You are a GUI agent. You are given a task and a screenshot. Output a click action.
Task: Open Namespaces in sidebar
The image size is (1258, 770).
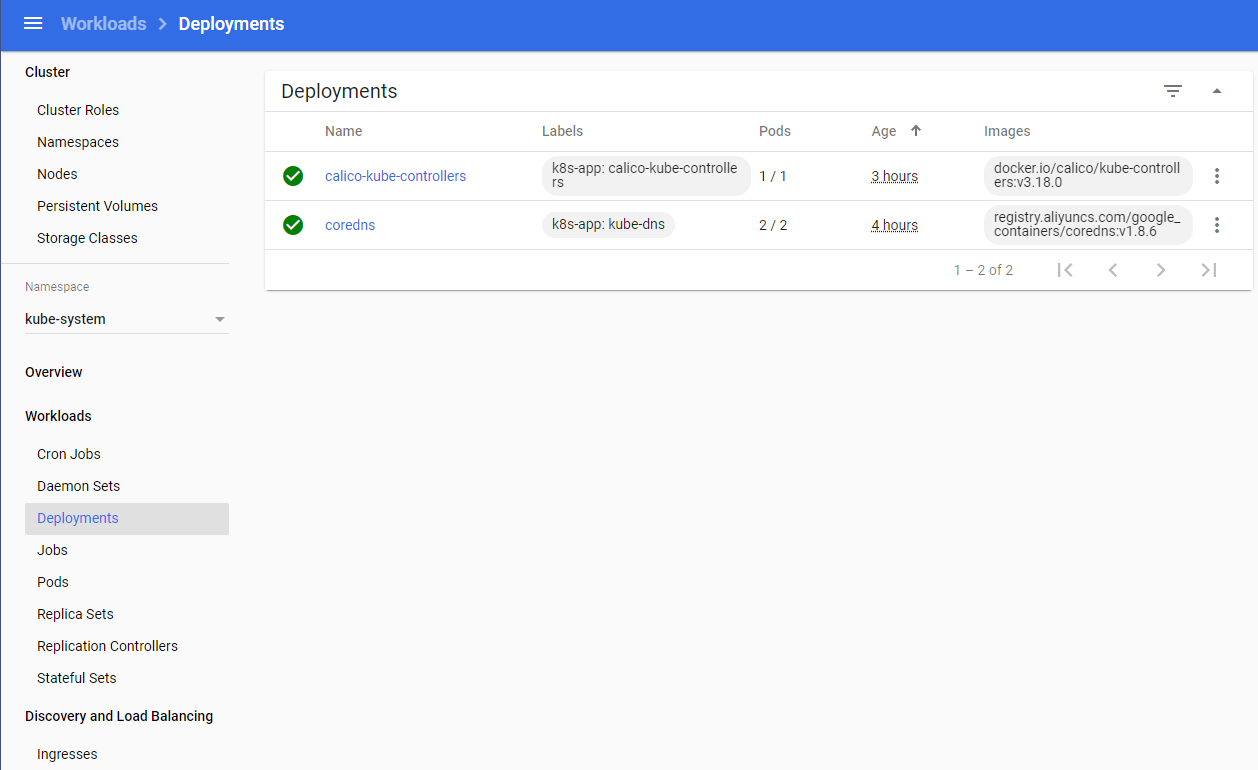point(78,142)
